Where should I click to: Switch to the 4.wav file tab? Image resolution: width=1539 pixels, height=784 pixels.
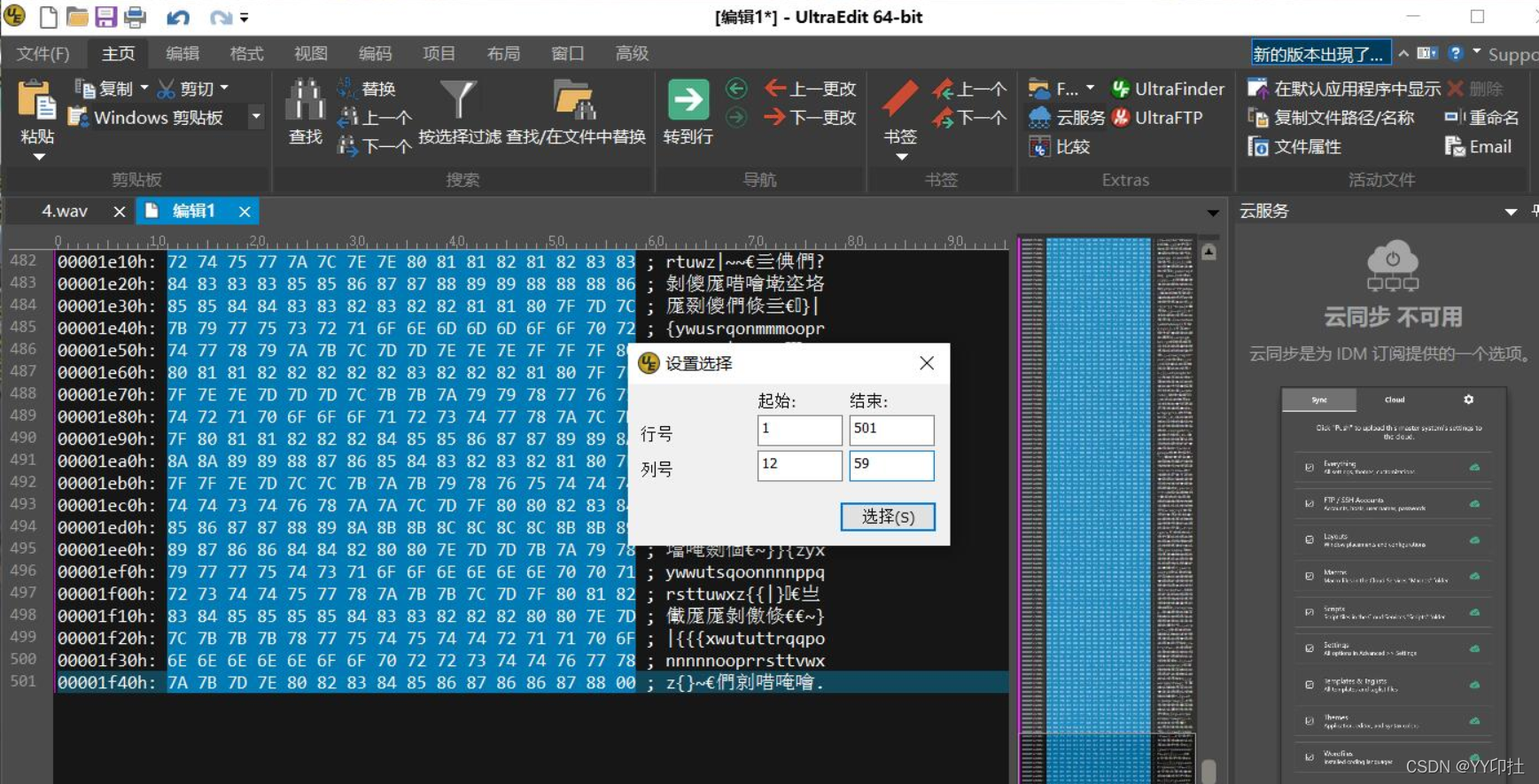coord(65,211)
